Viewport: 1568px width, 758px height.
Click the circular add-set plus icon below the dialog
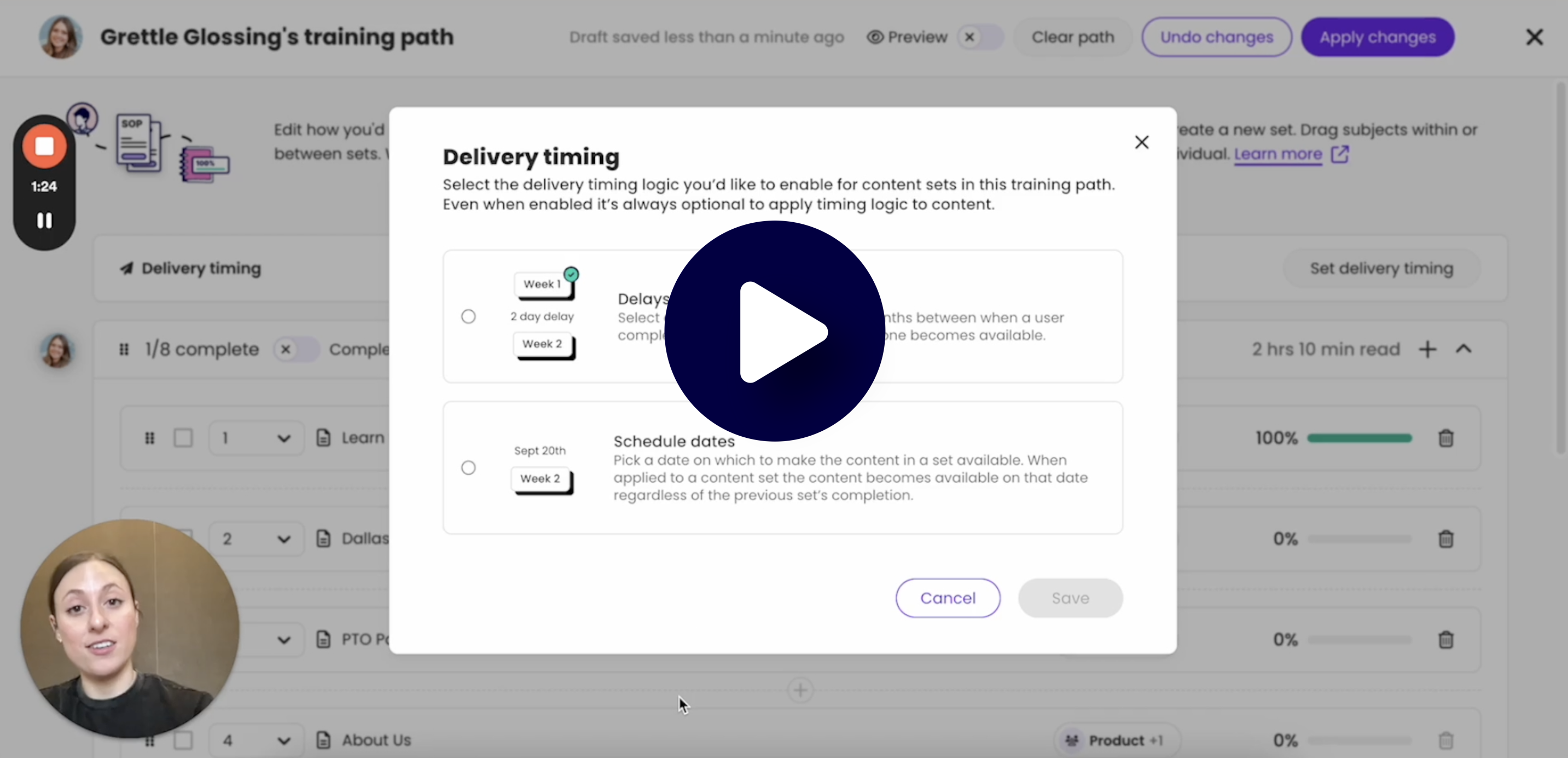tap(800, 690)
